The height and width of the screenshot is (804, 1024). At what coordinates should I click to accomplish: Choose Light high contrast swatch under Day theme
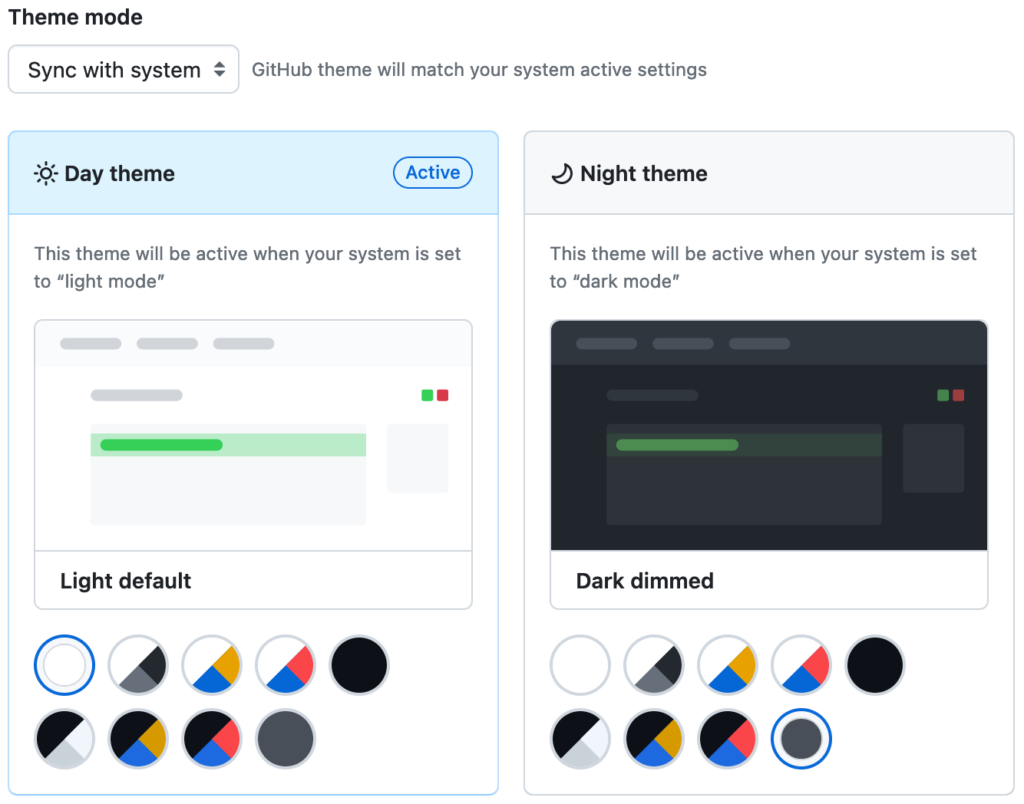click(x=138, y=665)
